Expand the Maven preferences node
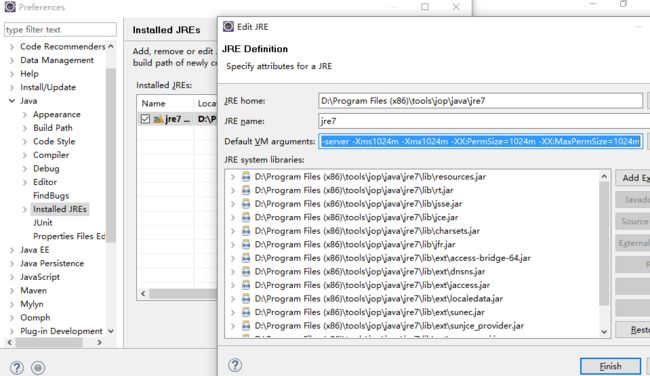 [12, 291]
